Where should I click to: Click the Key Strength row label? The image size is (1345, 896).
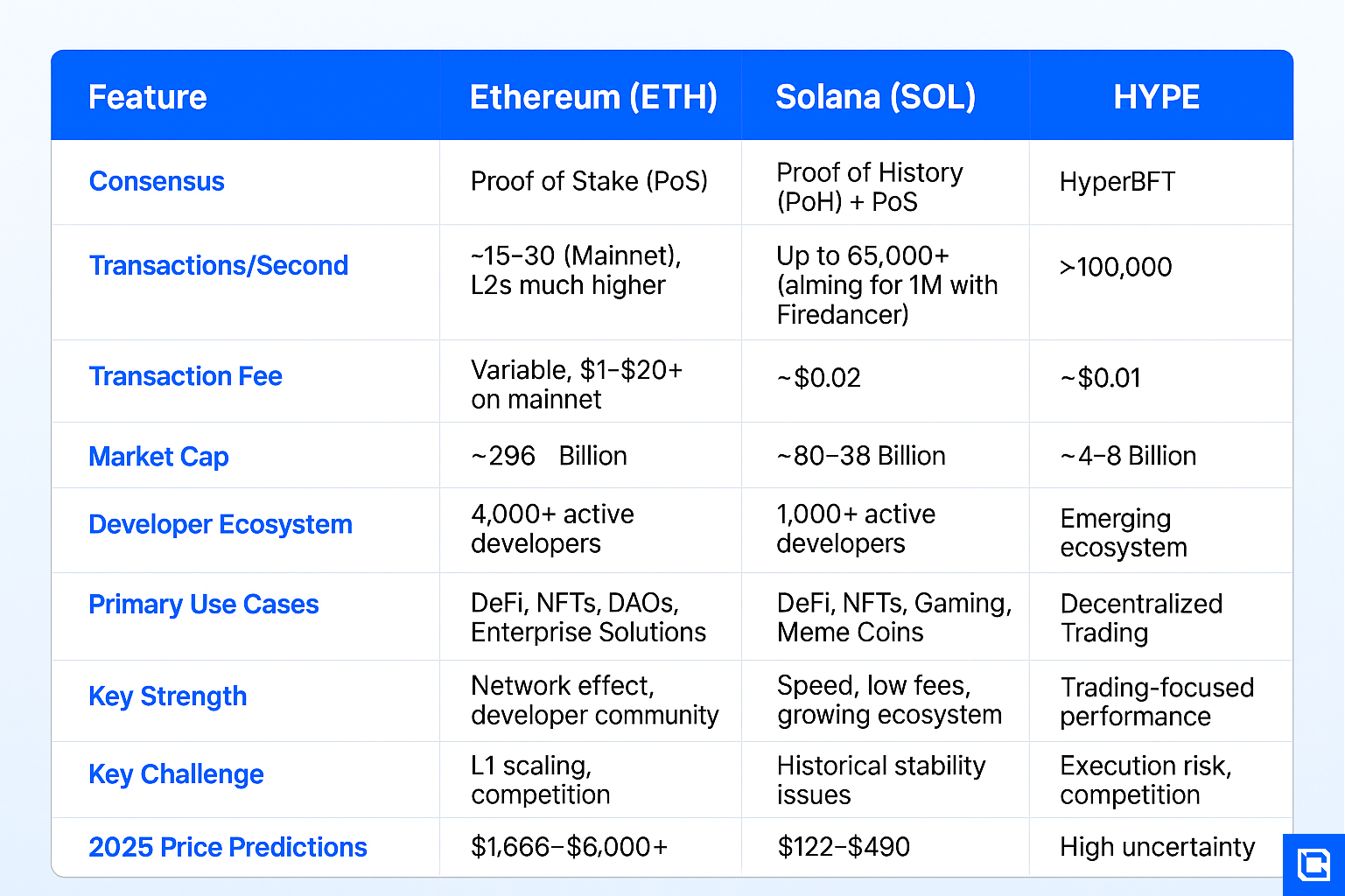pyautogui.click(x=168, y=696)
